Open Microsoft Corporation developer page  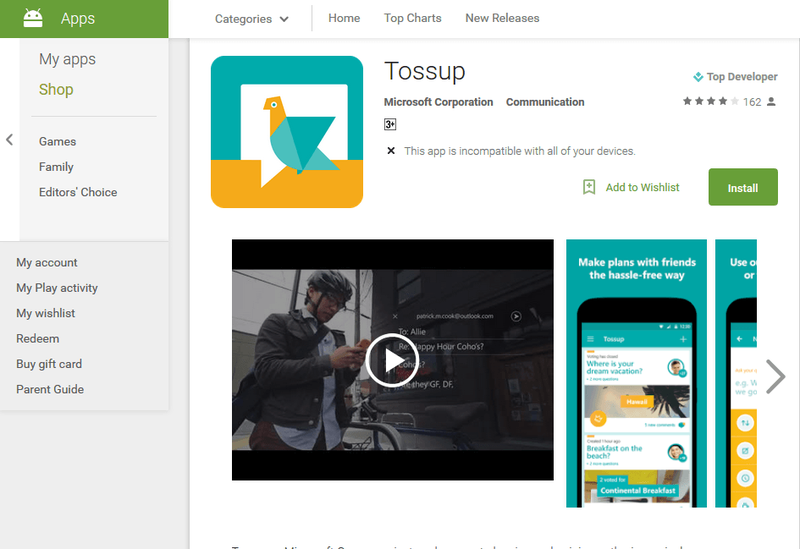click(438, 102)
